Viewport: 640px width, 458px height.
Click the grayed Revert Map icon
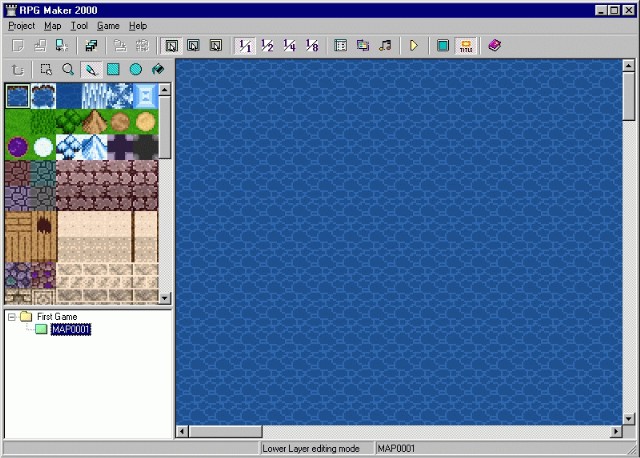click(x=142, y=45)
